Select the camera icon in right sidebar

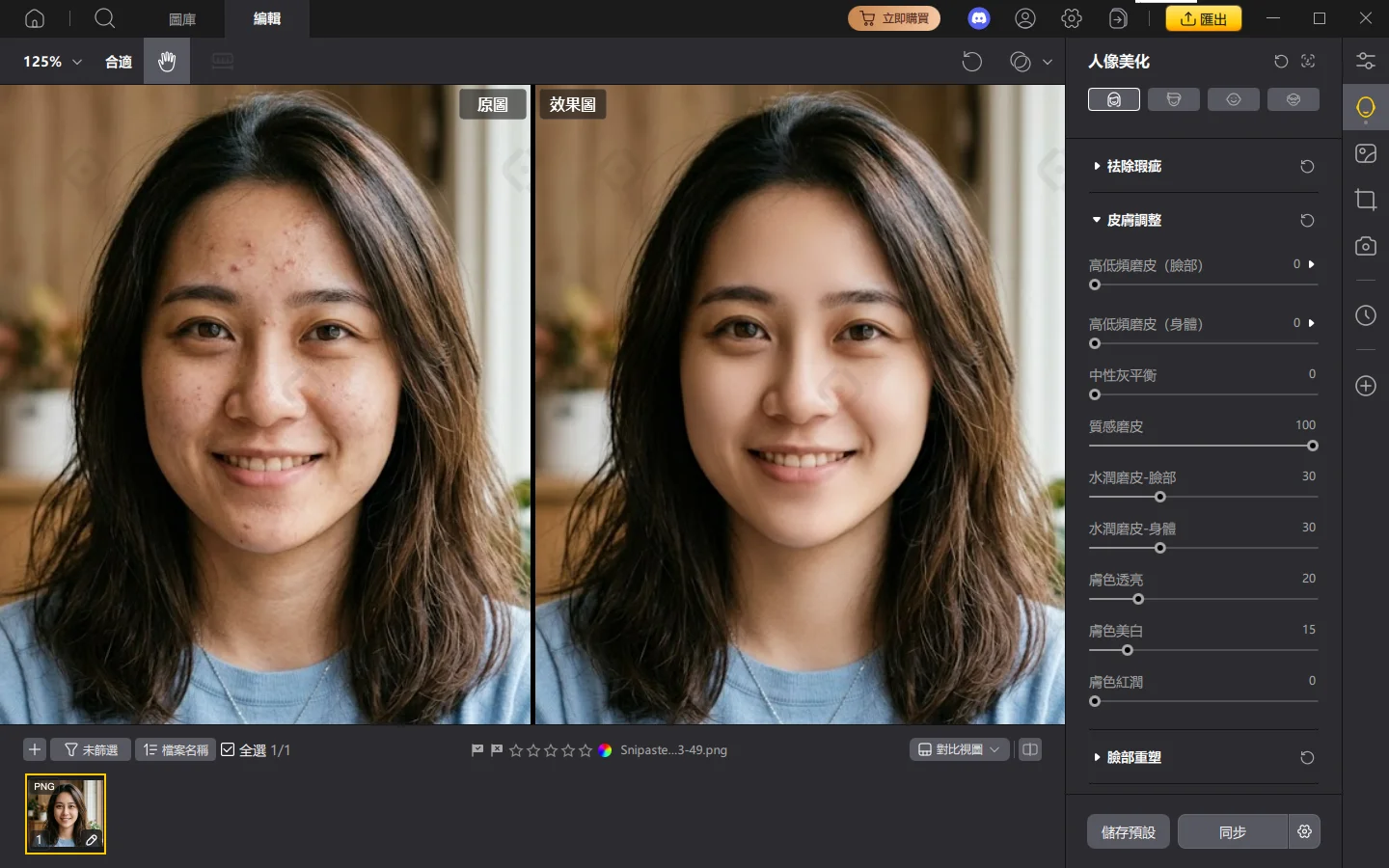[1365, 246]
